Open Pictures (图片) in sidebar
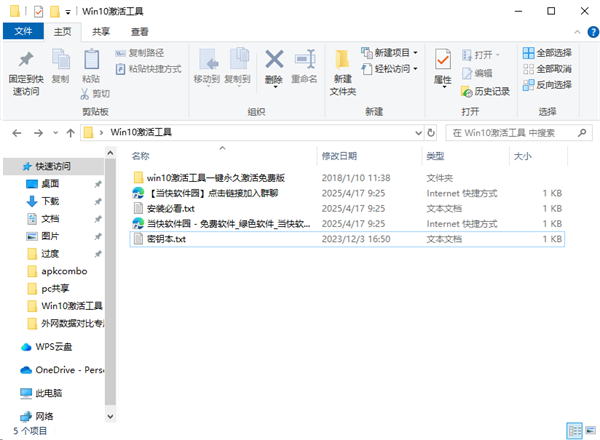This screenshot has width=600, height=440. [x=50, y=236]
